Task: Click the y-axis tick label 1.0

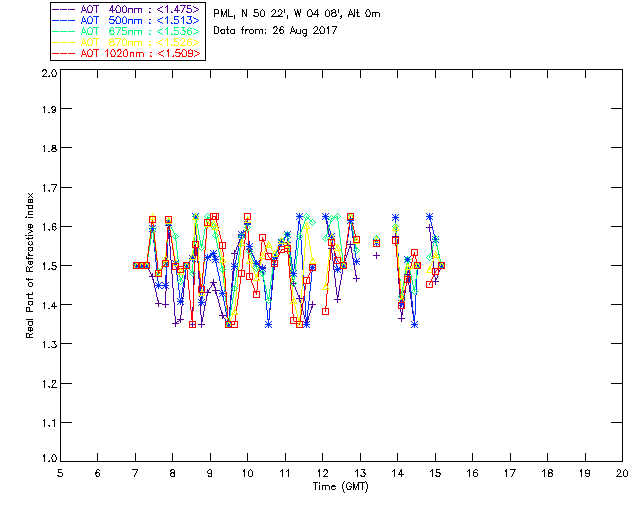Action: pyautogui.click(x=49, y=458)
